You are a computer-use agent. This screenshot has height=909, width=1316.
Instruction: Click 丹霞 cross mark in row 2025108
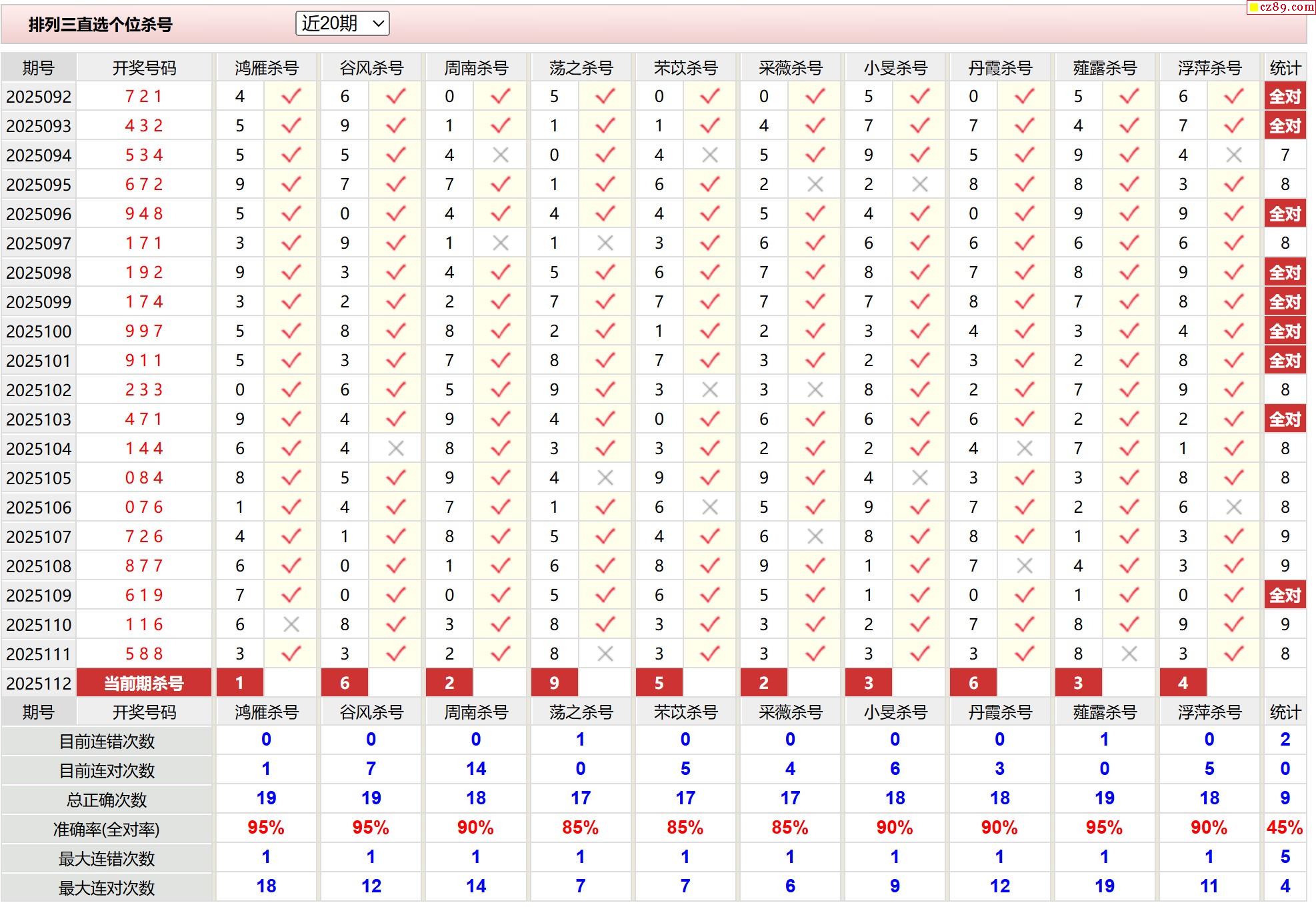pyautogui.click(x=1024, y=566)
